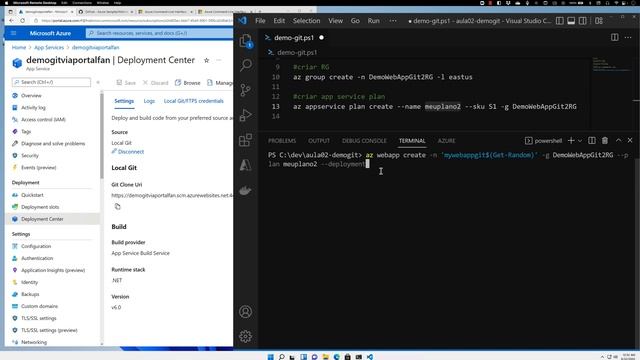Image resolution: width=640 pixels, height=360 pixels.
Task: Open Docker view in activity bar
Action: [x=246, y=190]
